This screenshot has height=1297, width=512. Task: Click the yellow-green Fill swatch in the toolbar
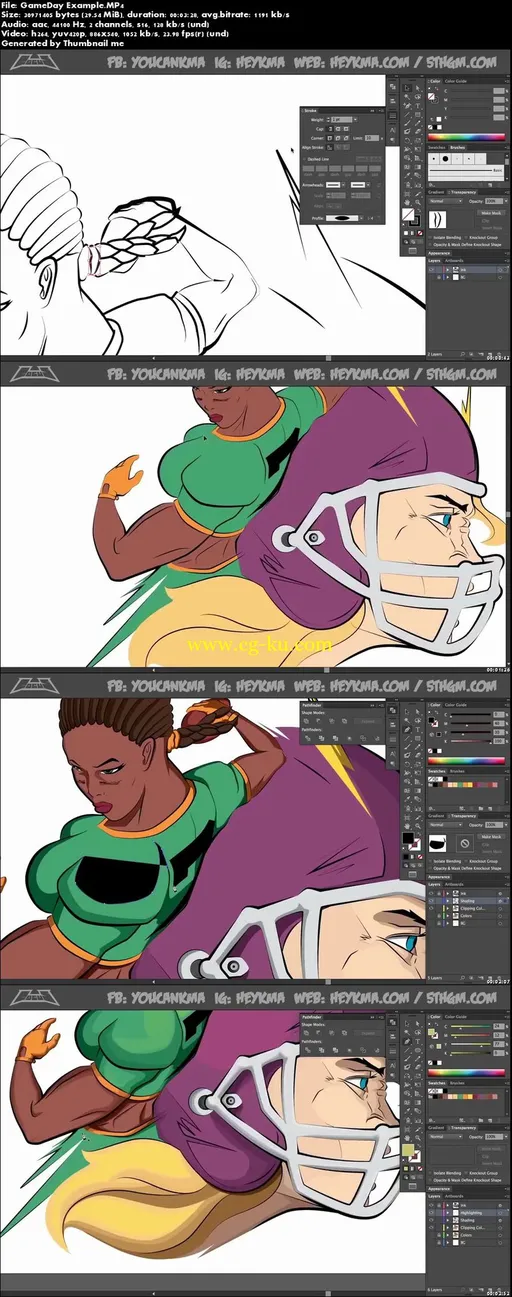pyautogui.click(x=408, y=1149)
